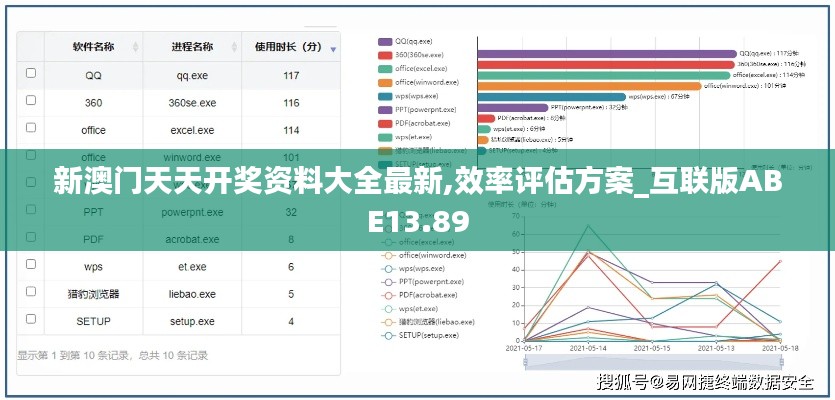The width and height of the screenshot is (835, 400).
Task: Toggle 猎豹浏览器(liebao.exe) legend in line chart
Action: (x=428, y=322)
